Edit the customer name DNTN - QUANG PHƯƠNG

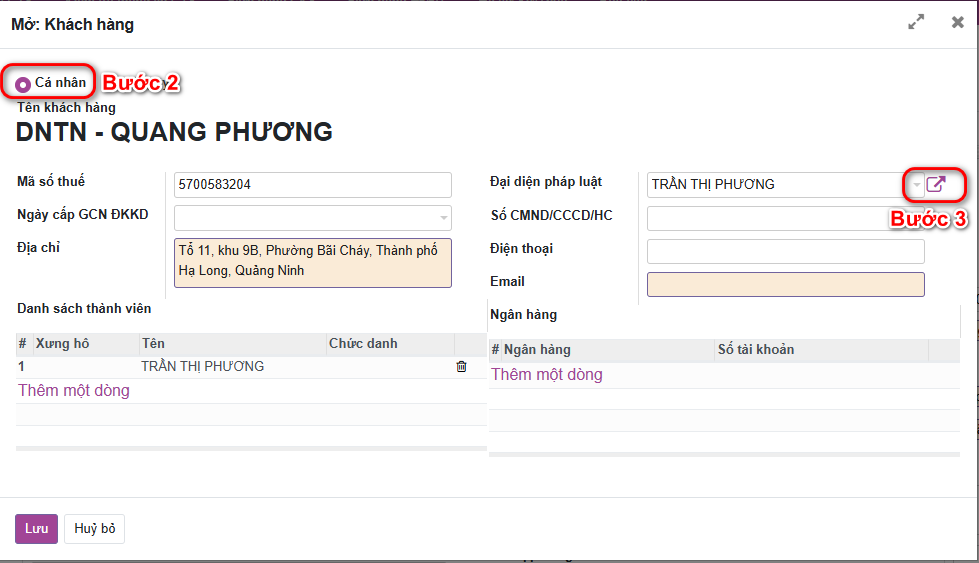pyautogui.click(x=174, y=132)
